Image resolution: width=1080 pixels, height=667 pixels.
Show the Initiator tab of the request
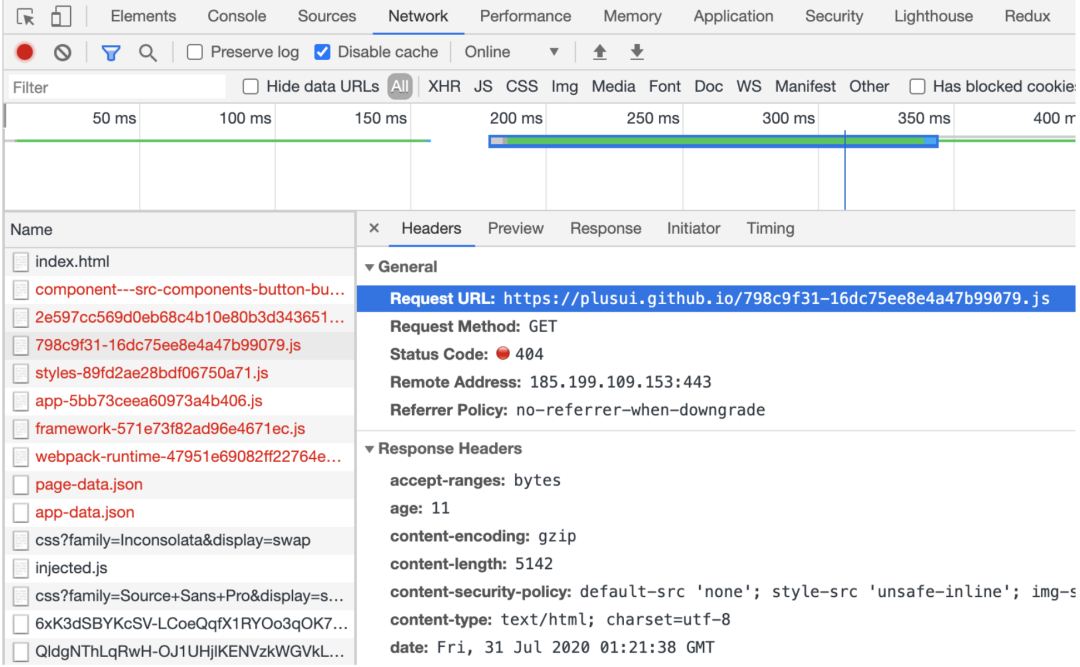pyautogui.click(x=694, y=228)
